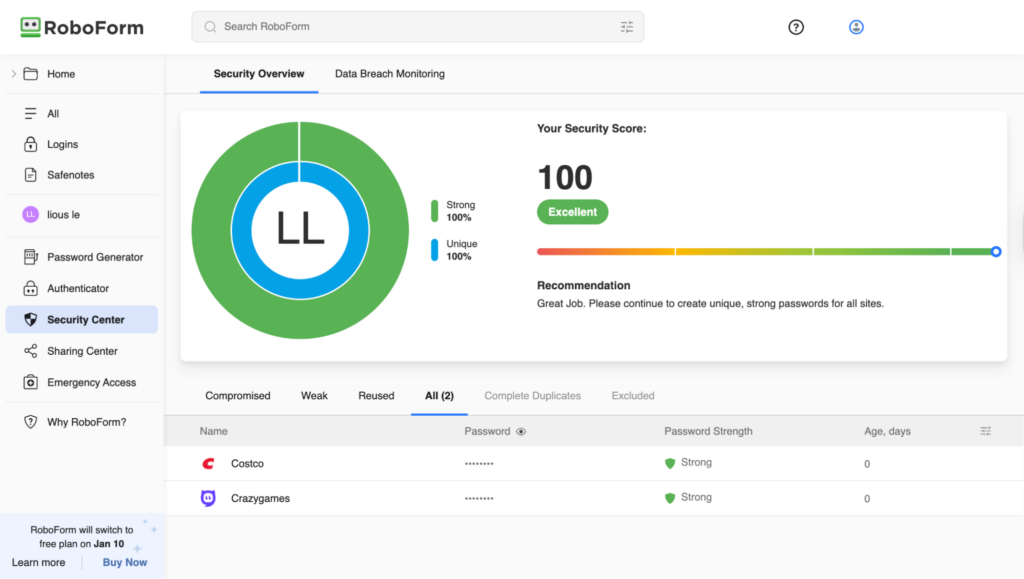Open the help question mark icon
Screen dimensions: 1024x579
click(795, 27)
